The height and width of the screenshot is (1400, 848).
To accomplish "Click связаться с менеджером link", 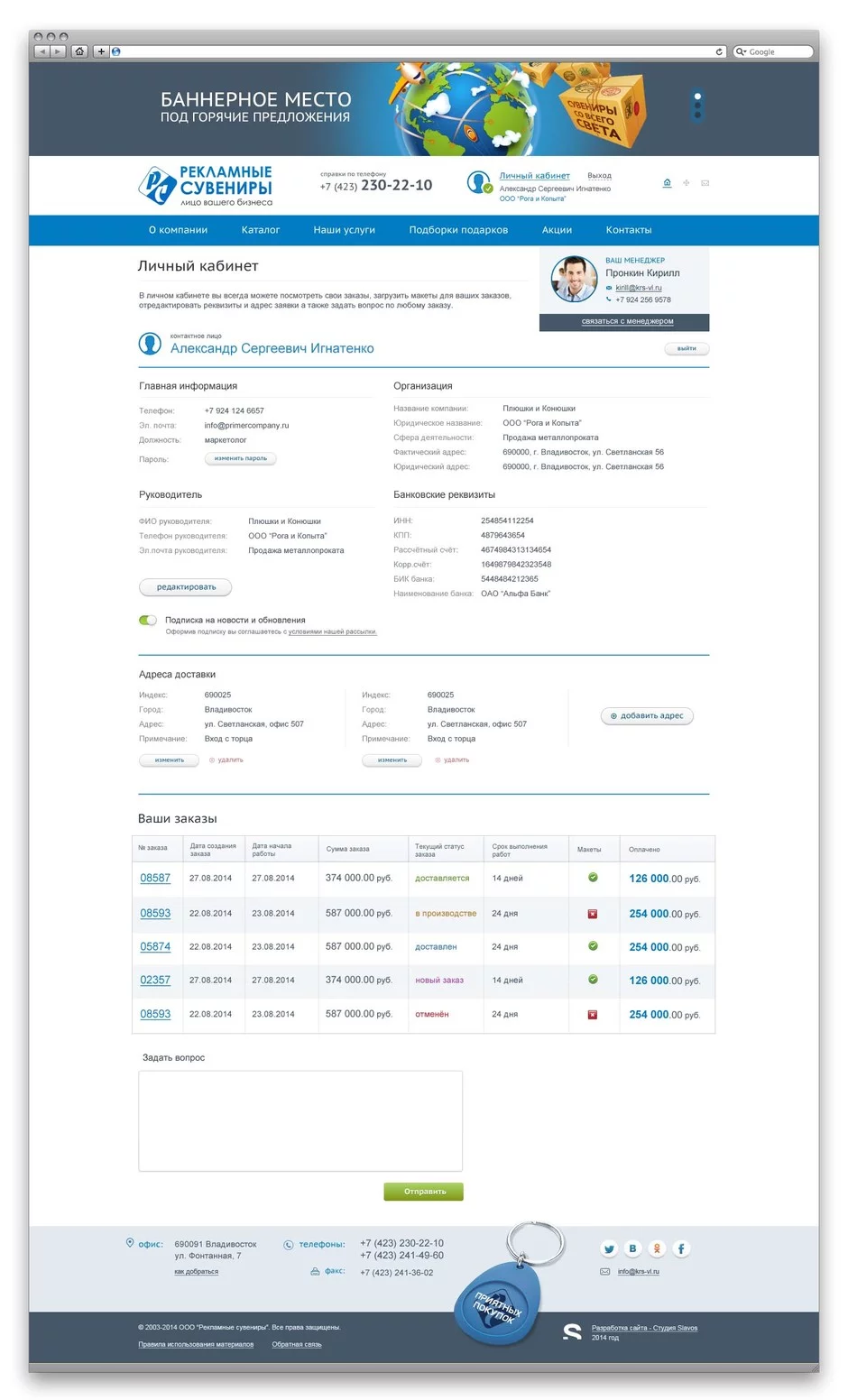I will 627,321.
